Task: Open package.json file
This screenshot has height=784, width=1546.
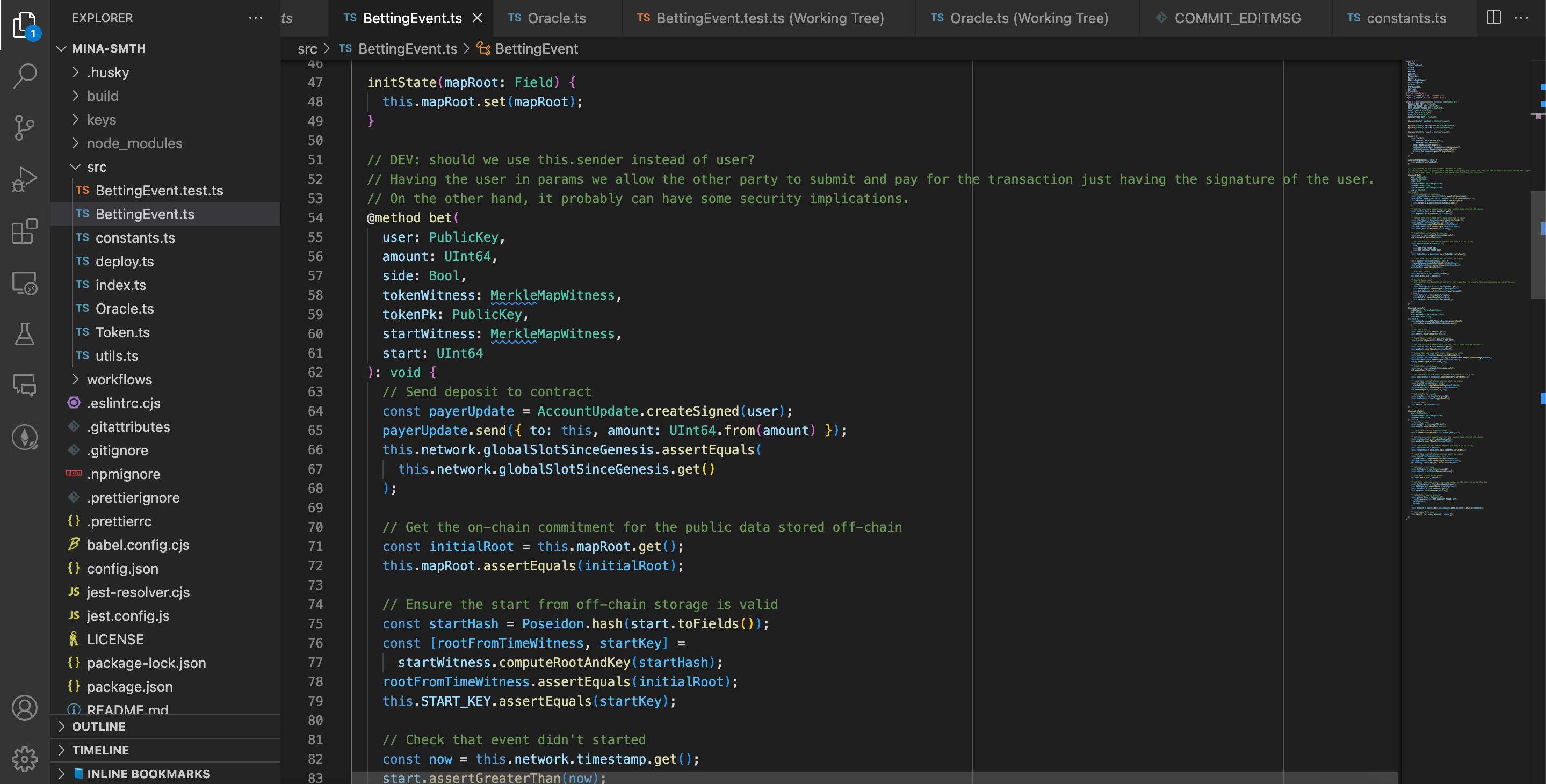Action: coord(165,686)
